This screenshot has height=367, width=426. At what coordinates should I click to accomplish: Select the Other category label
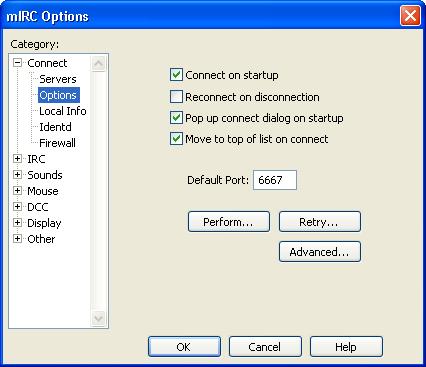coord(41,239)
